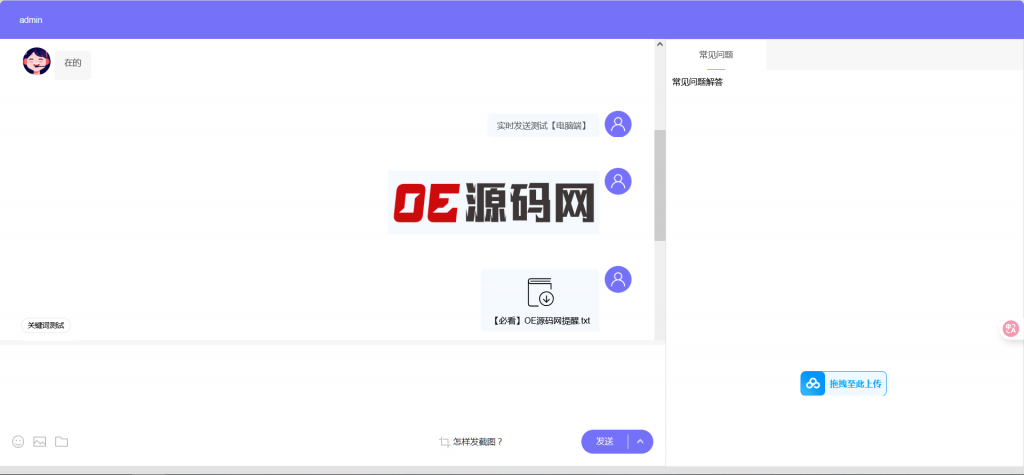Click the 关键词测试 quick reply tag
The image size is (1024, 475).
point(46,325)
